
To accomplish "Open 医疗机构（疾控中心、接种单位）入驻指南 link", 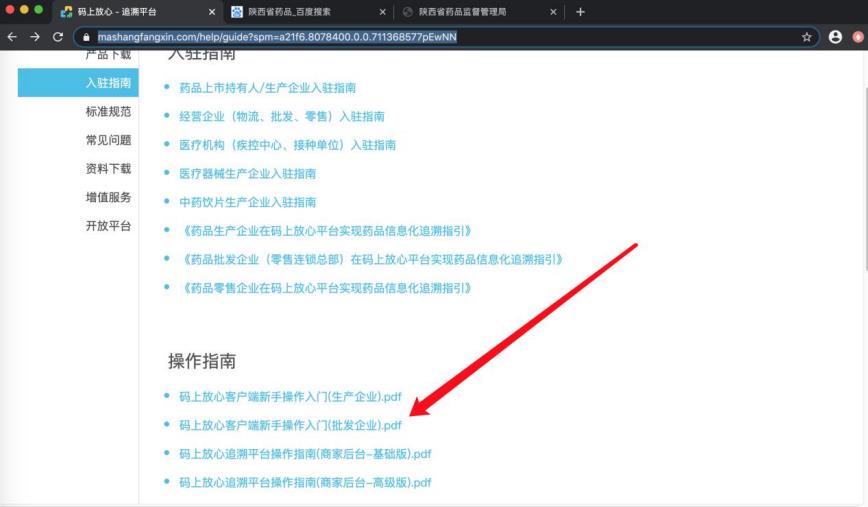I will pos(287,145).
